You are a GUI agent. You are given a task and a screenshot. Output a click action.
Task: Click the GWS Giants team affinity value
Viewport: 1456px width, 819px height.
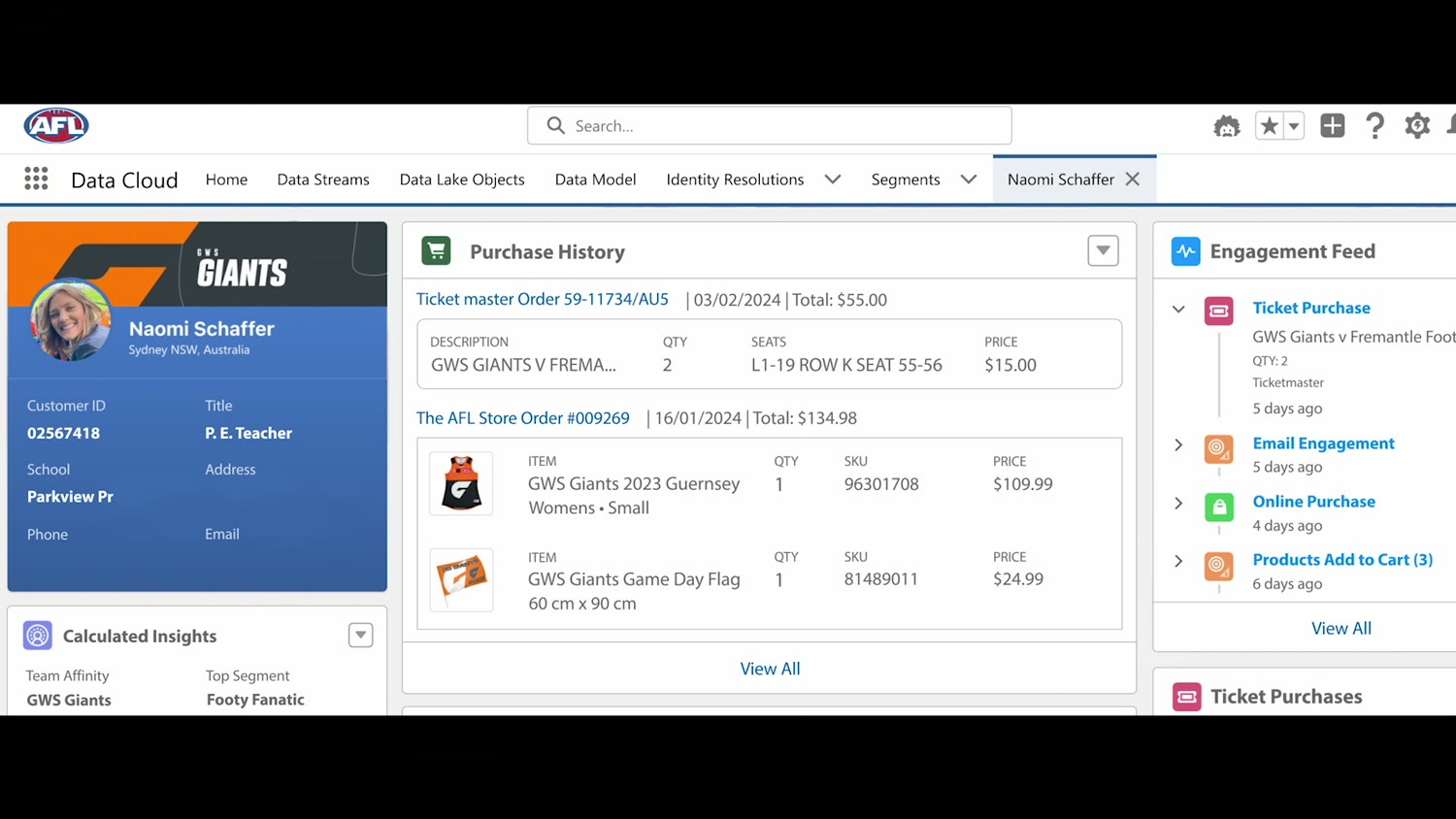pos(69,700)
